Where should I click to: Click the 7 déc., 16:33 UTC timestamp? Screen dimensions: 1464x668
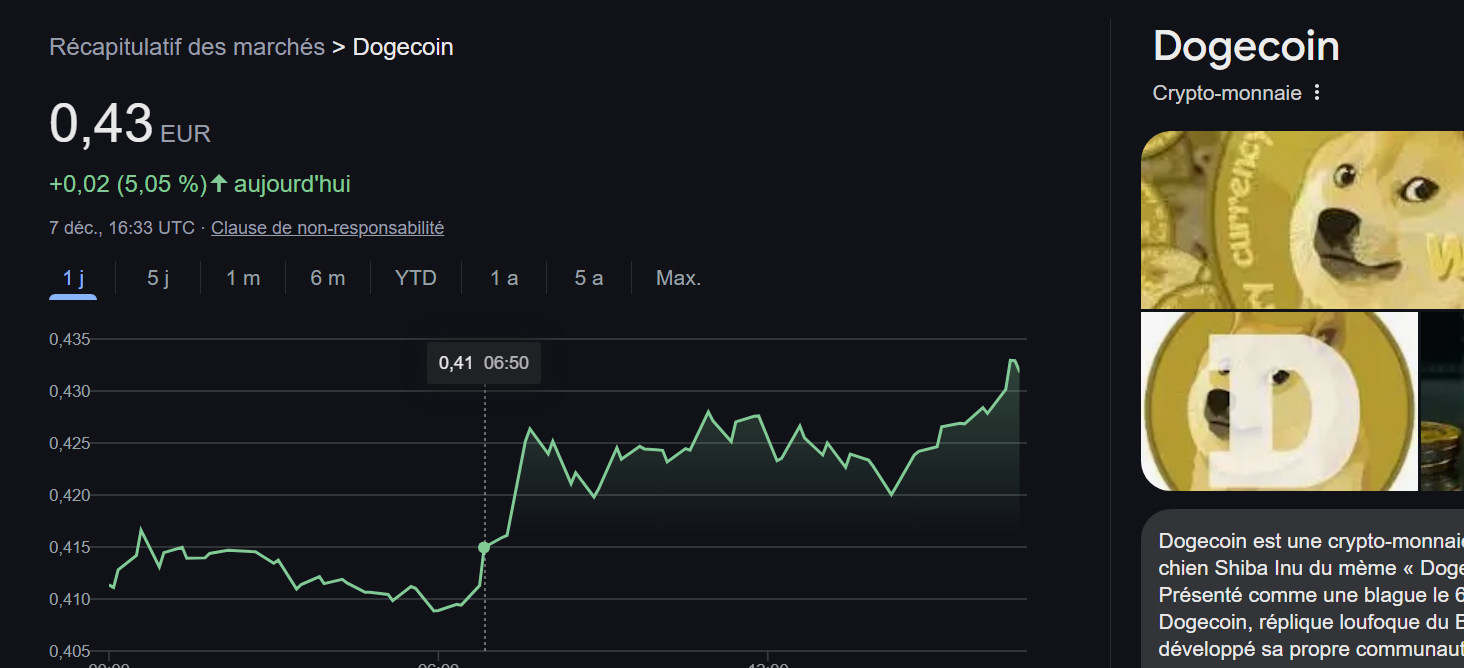pyautogui.click(x=122, y=228)
